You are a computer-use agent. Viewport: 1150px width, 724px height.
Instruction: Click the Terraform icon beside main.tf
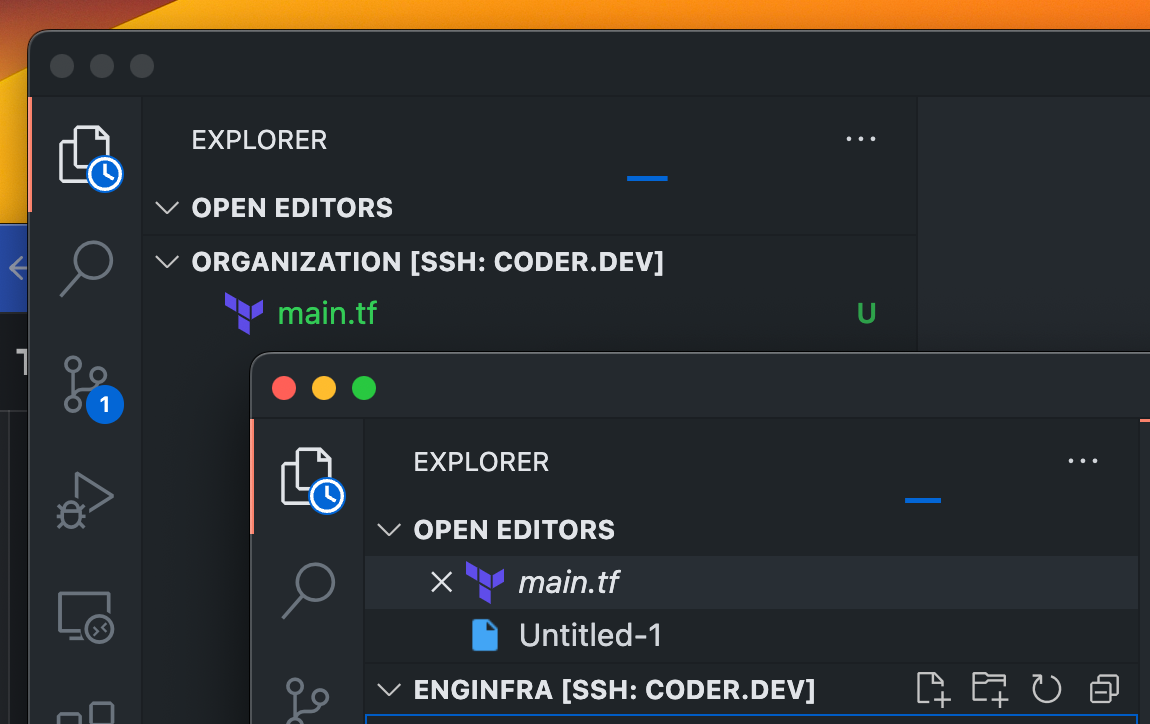pyautogui.click(x=483, y=581)
